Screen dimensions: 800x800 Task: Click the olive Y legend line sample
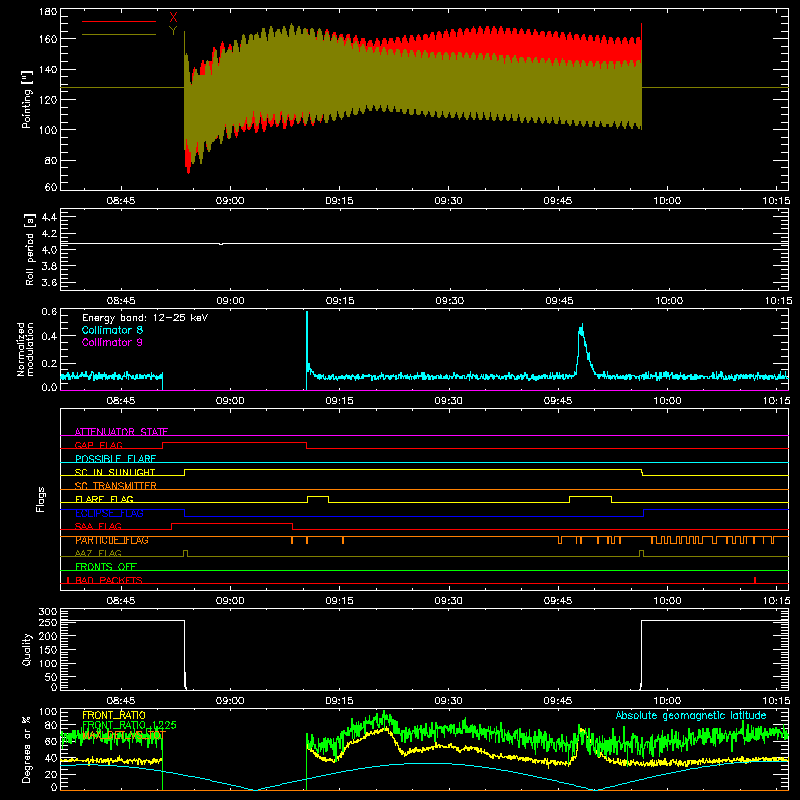[119, 35]
